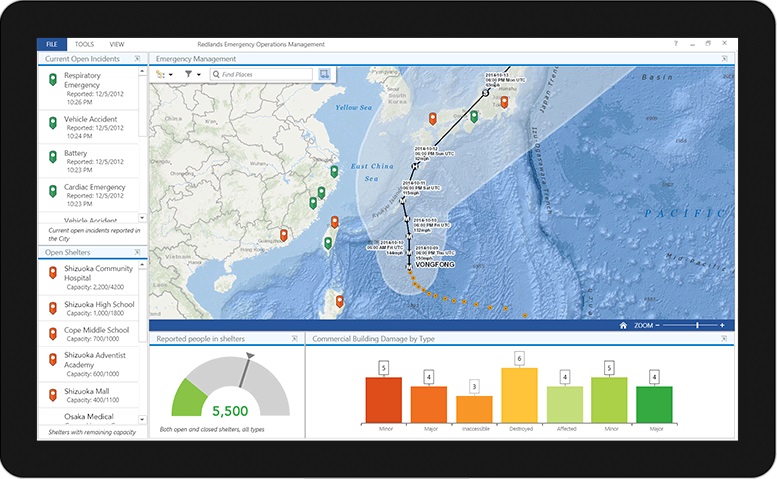Click the orange map pin near Guangzhou

283,235
